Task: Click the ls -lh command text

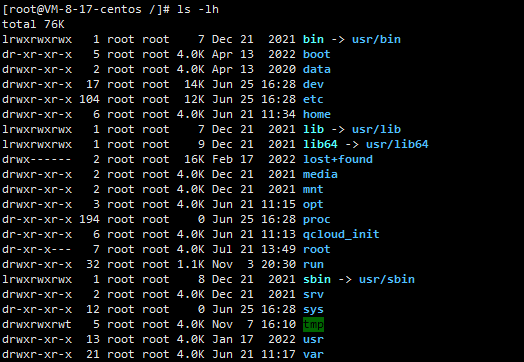Action: pyautogui.click(x=198, y=9)
